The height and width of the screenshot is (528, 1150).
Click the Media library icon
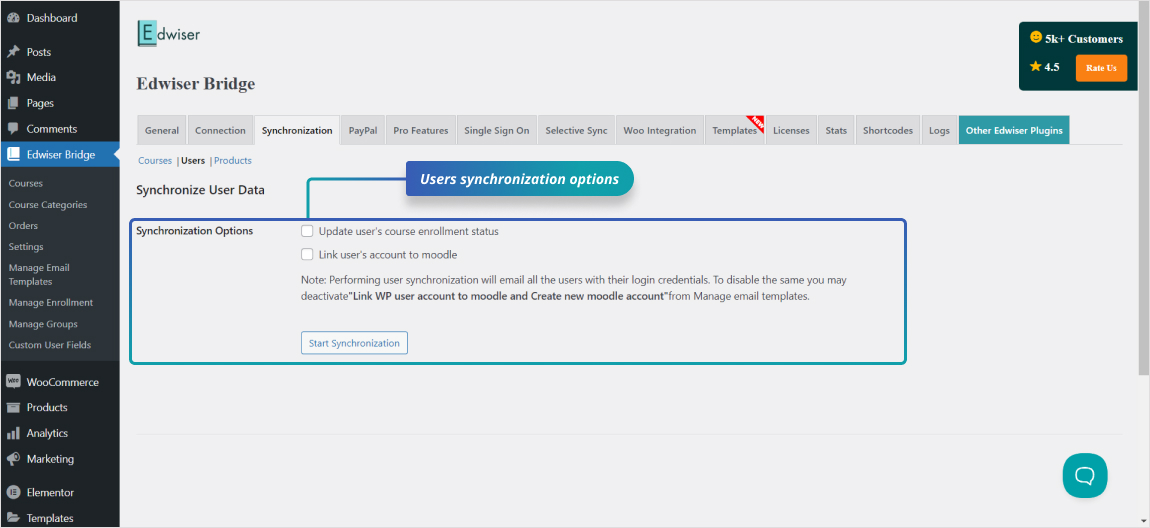click(x=12, y=78)
